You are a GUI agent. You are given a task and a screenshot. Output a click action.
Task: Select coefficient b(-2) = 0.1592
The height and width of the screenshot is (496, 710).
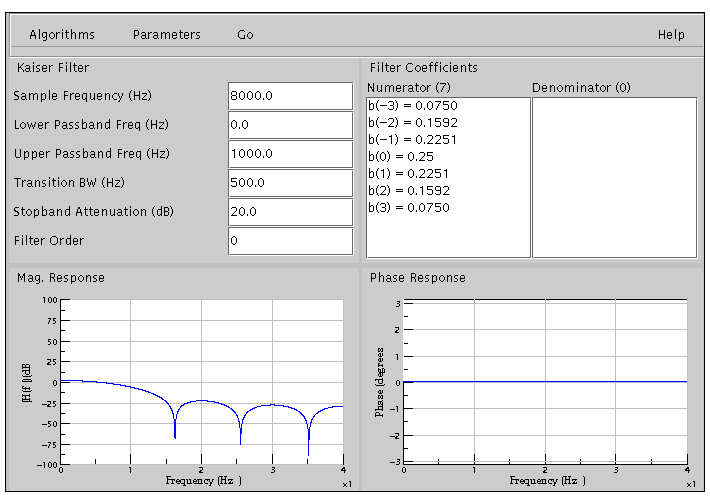point(413,123)
